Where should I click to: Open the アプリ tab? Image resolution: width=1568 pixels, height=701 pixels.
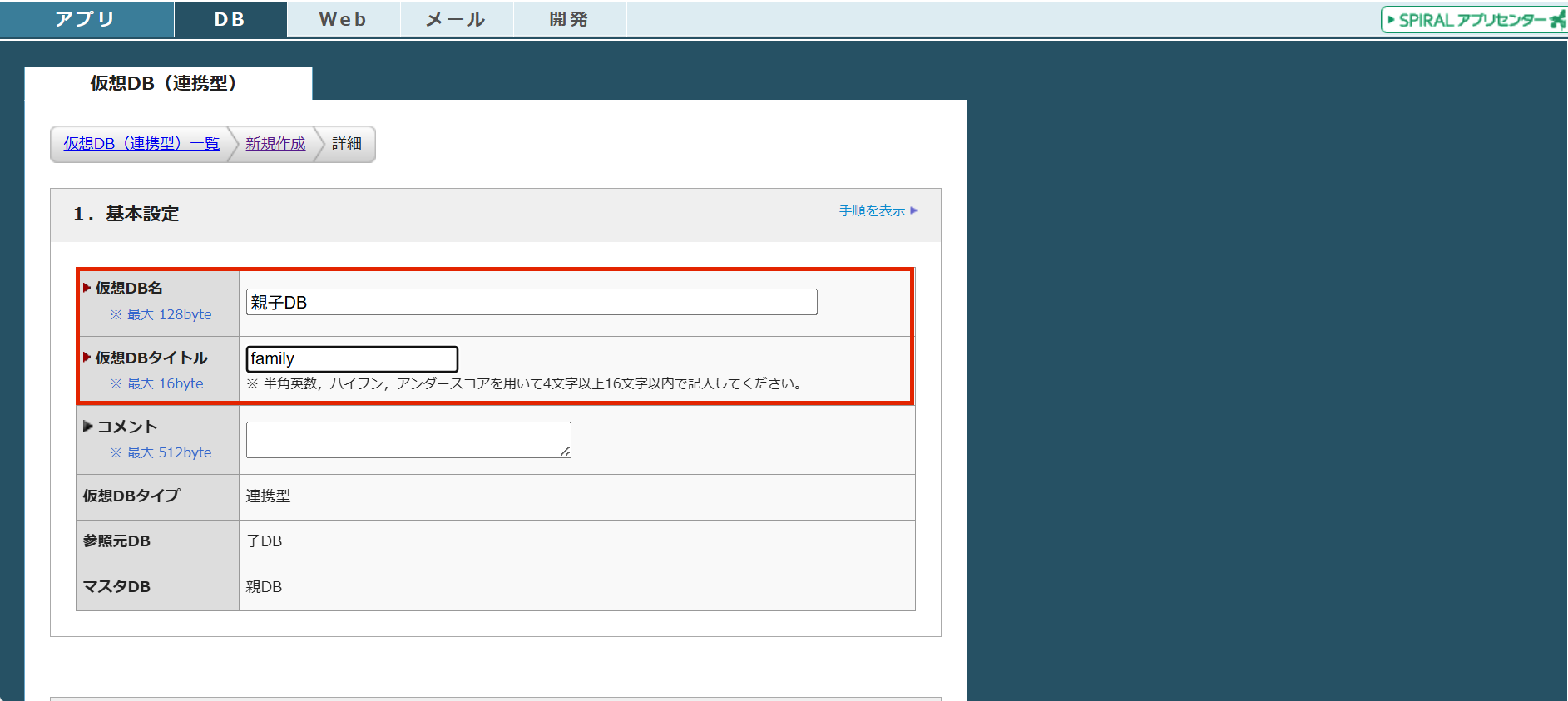(87, 19)
